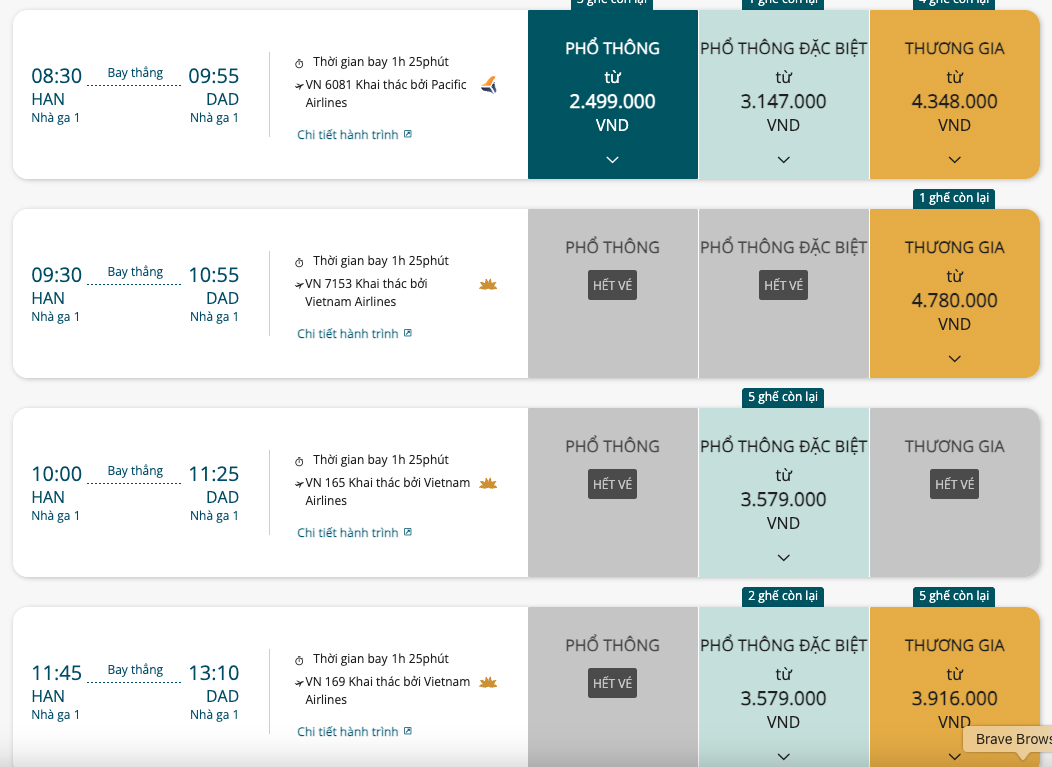Click the external link icon for the 08:30 flight details
The height and width of the screenshot is (767, 1052).
(408, 134)
